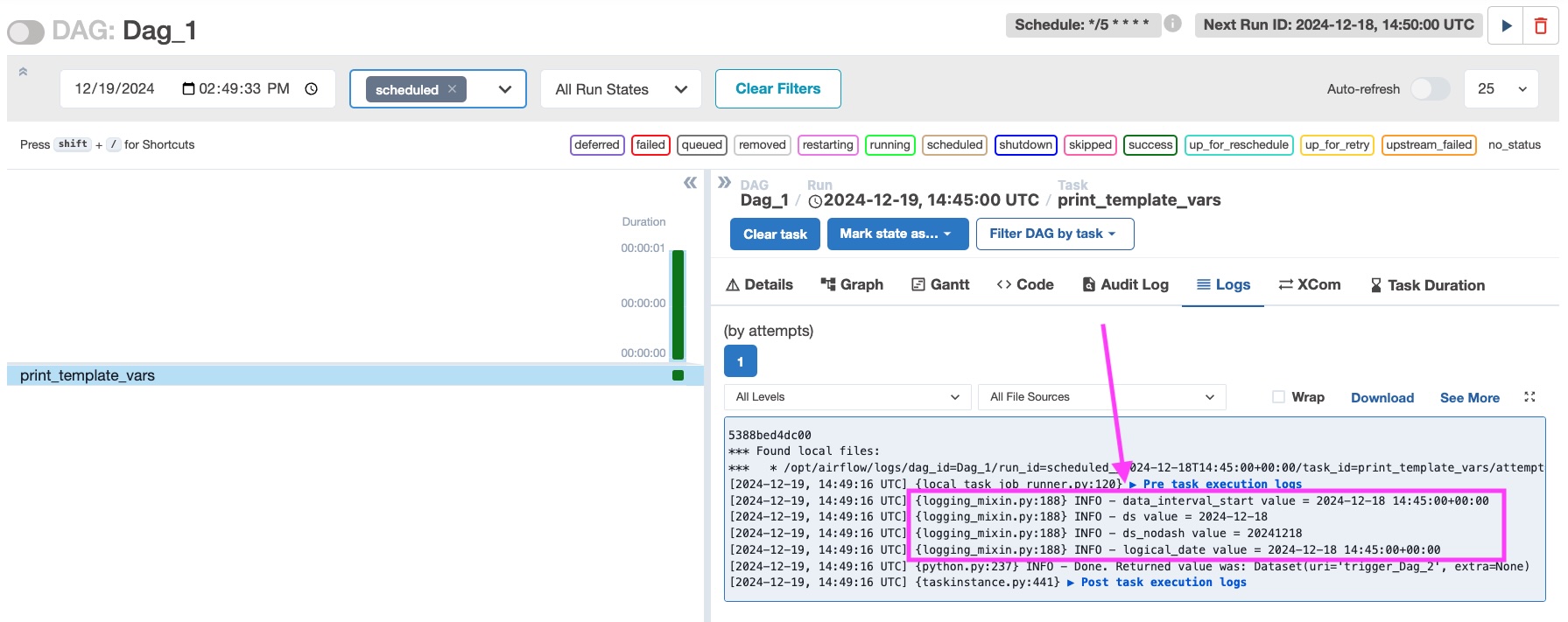Click the schedule info icon

1173,24
